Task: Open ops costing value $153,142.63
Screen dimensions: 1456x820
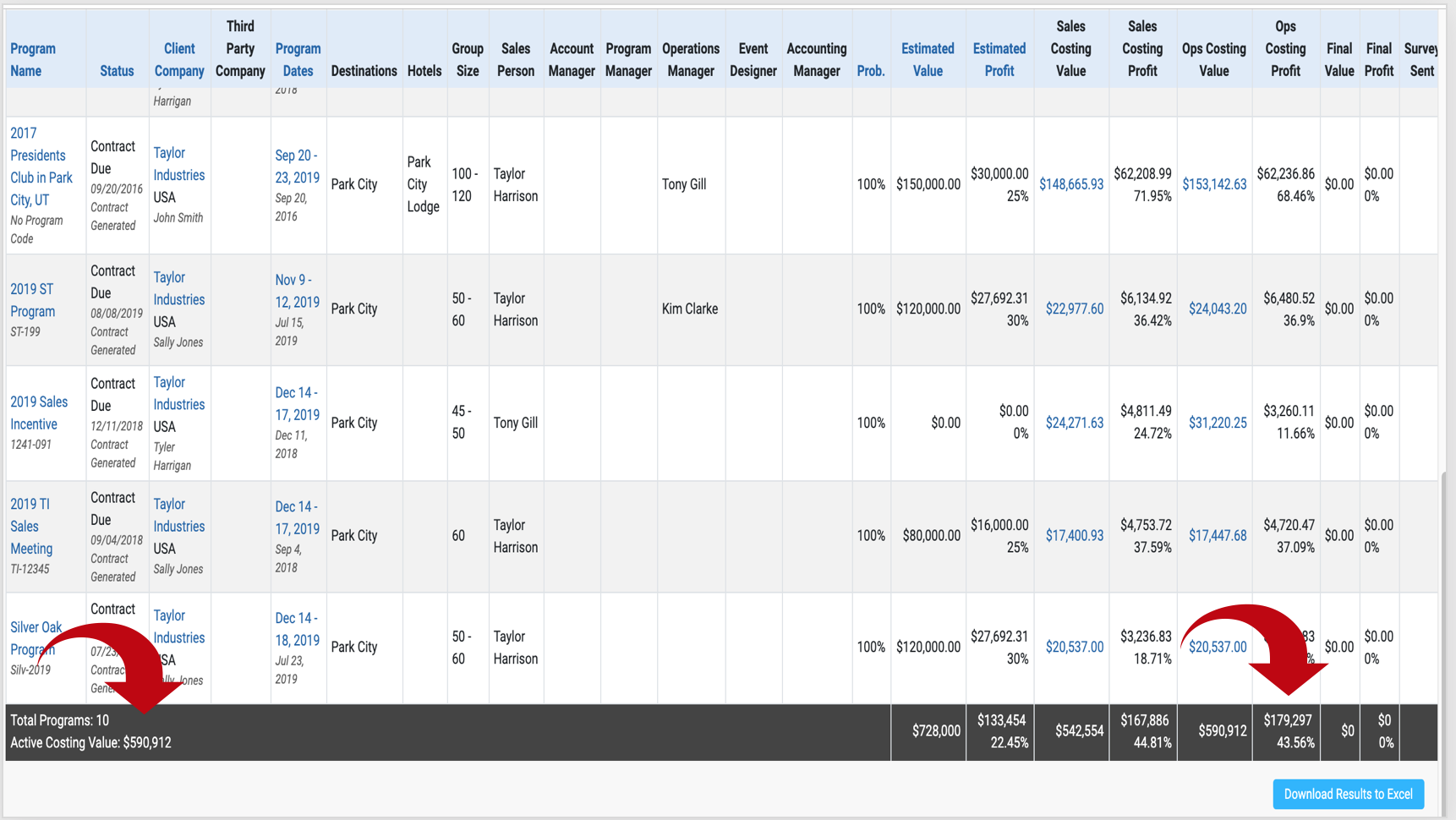Action: [x=1214, y=184]
